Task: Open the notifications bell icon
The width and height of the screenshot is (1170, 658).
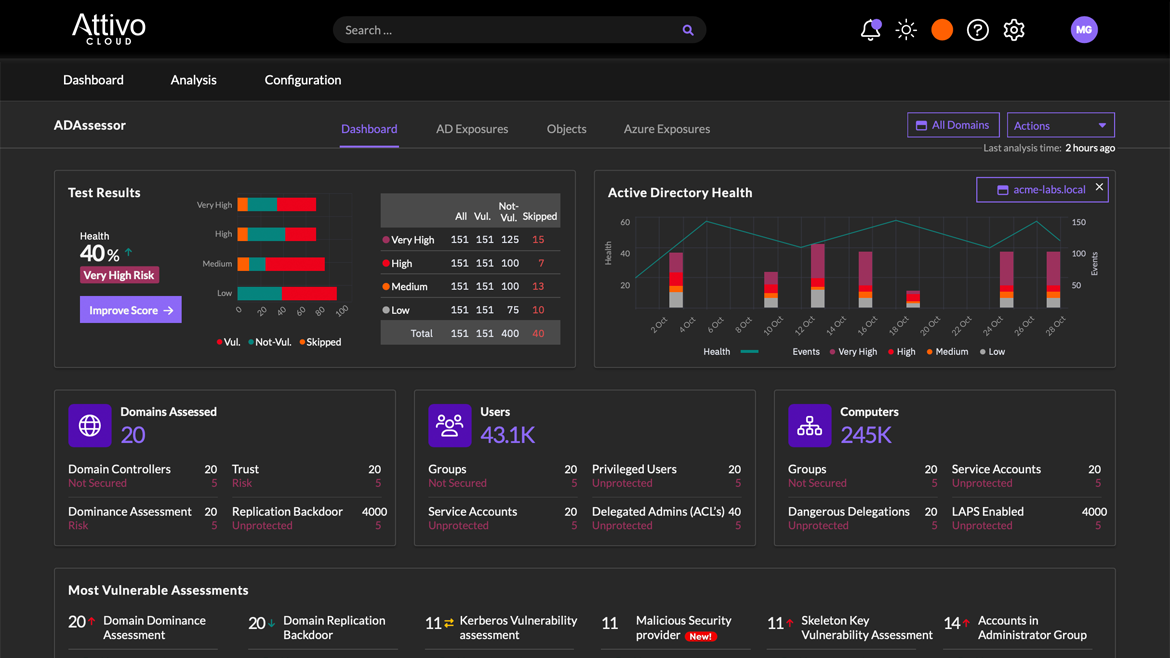Action: [x=870, y=30]
